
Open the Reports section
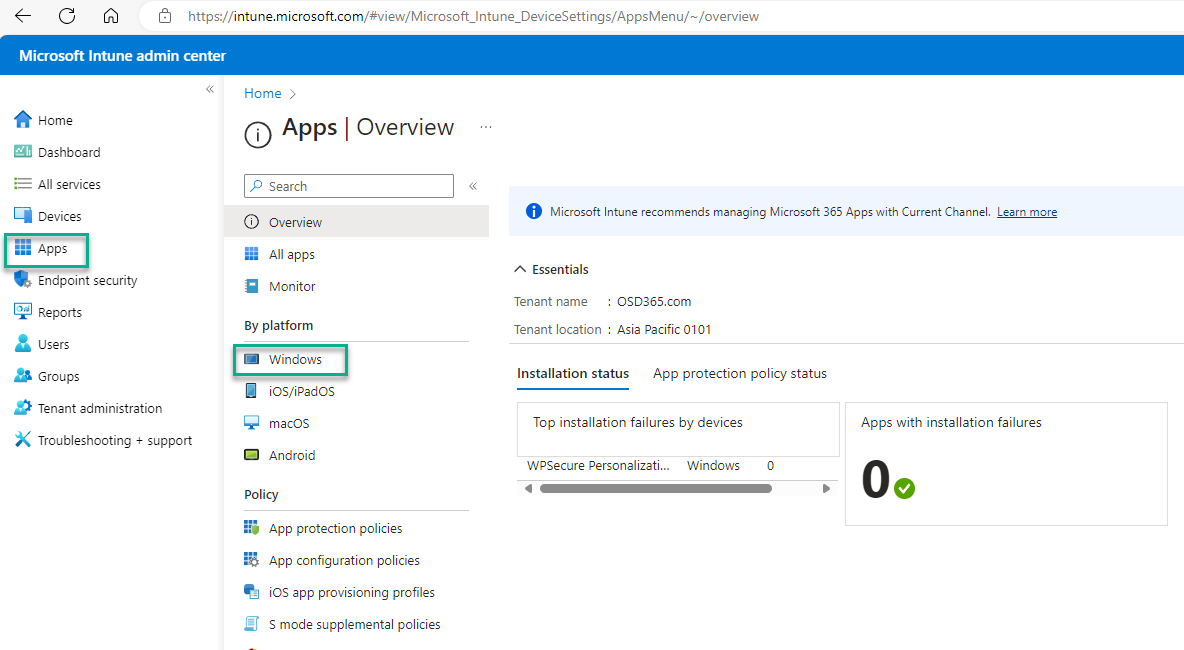coord(61,311)
